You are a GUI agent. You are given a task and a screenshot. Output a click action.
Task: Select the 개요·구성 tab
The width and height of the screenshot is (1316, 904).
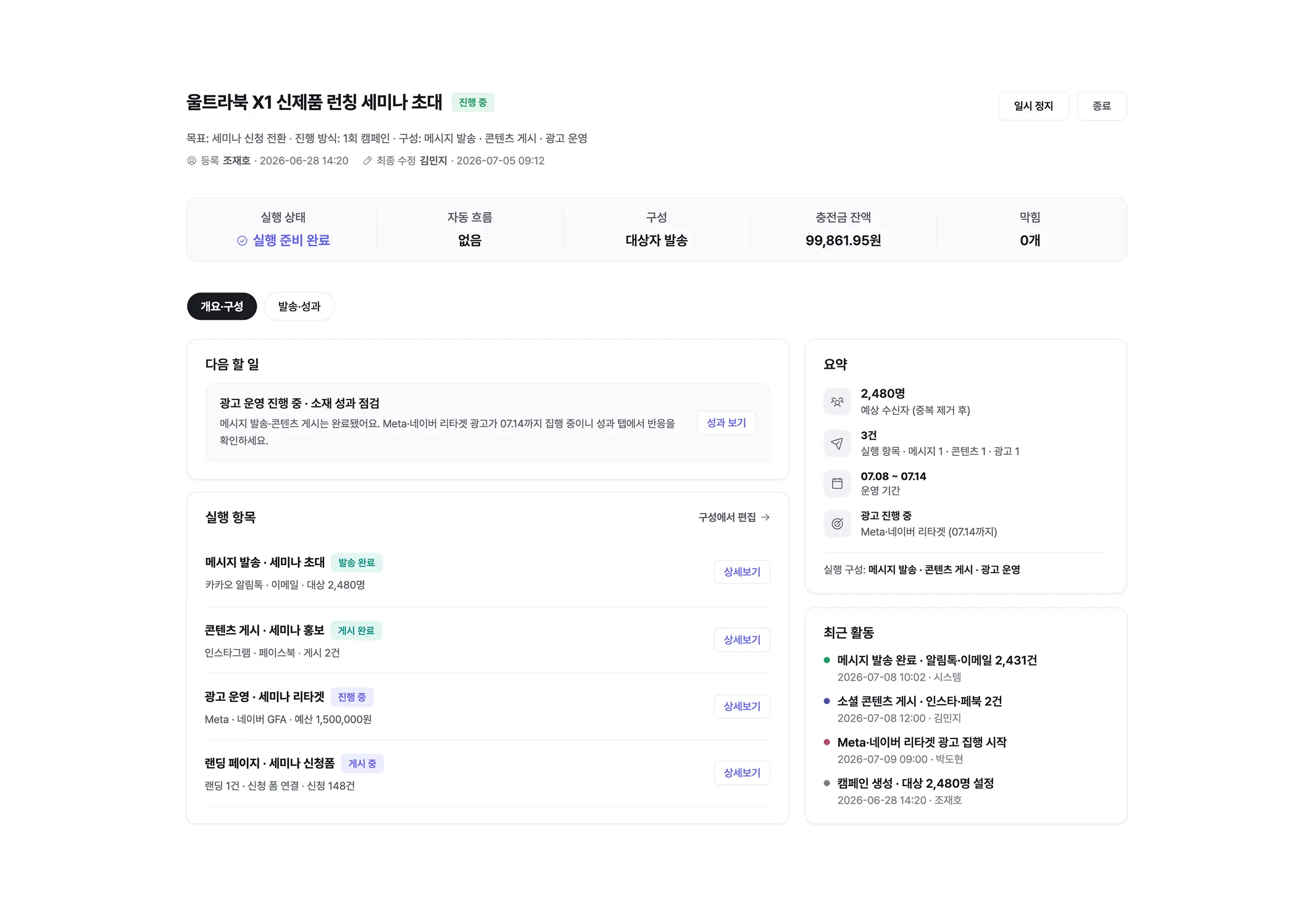click(x=222, y=306)
